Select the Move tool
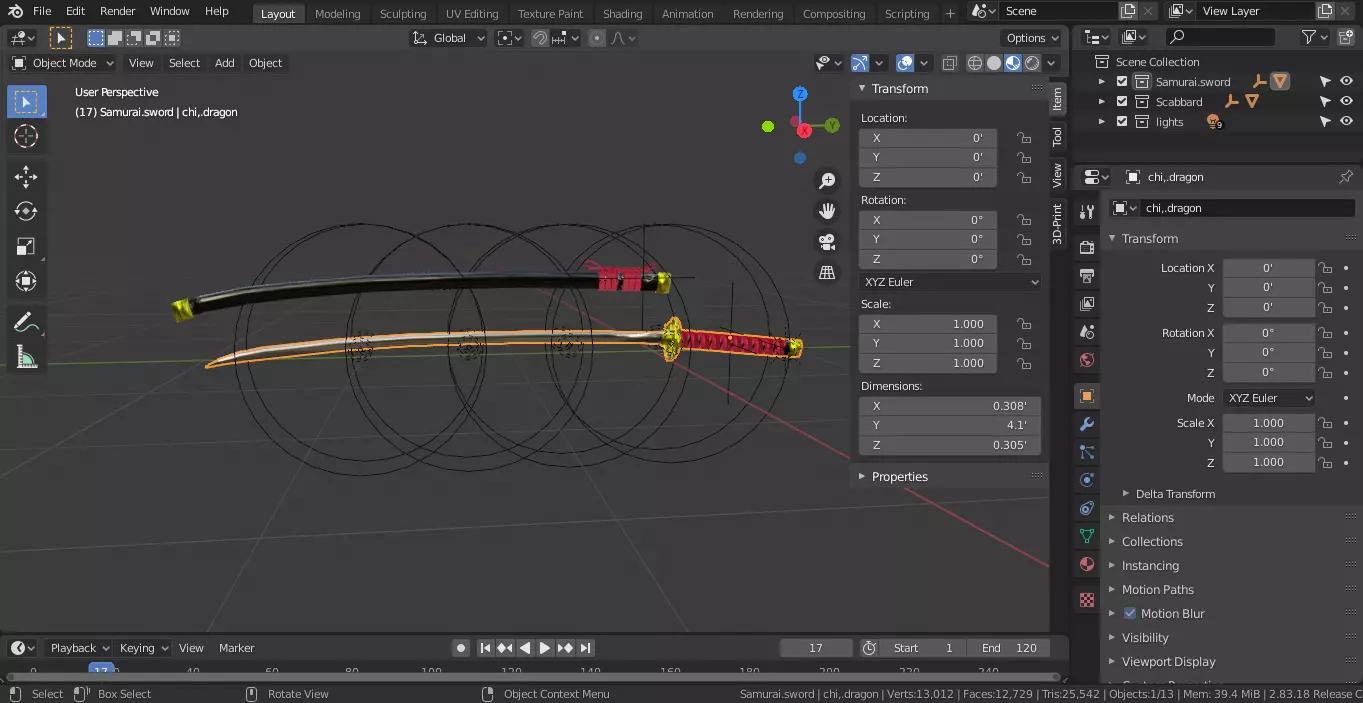Screen dimensions: 1363x703 pos(26,177)
